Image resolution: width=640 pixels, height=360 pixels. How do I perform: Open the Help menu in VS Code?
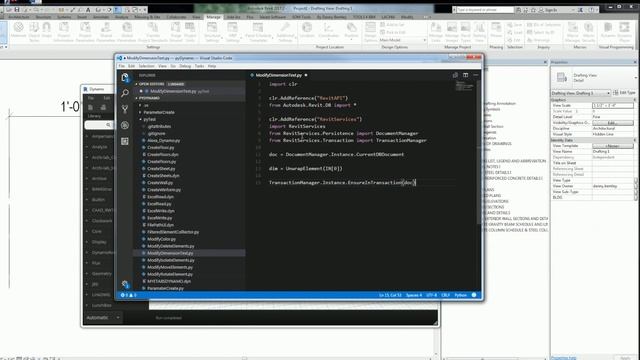pos(212,66)
